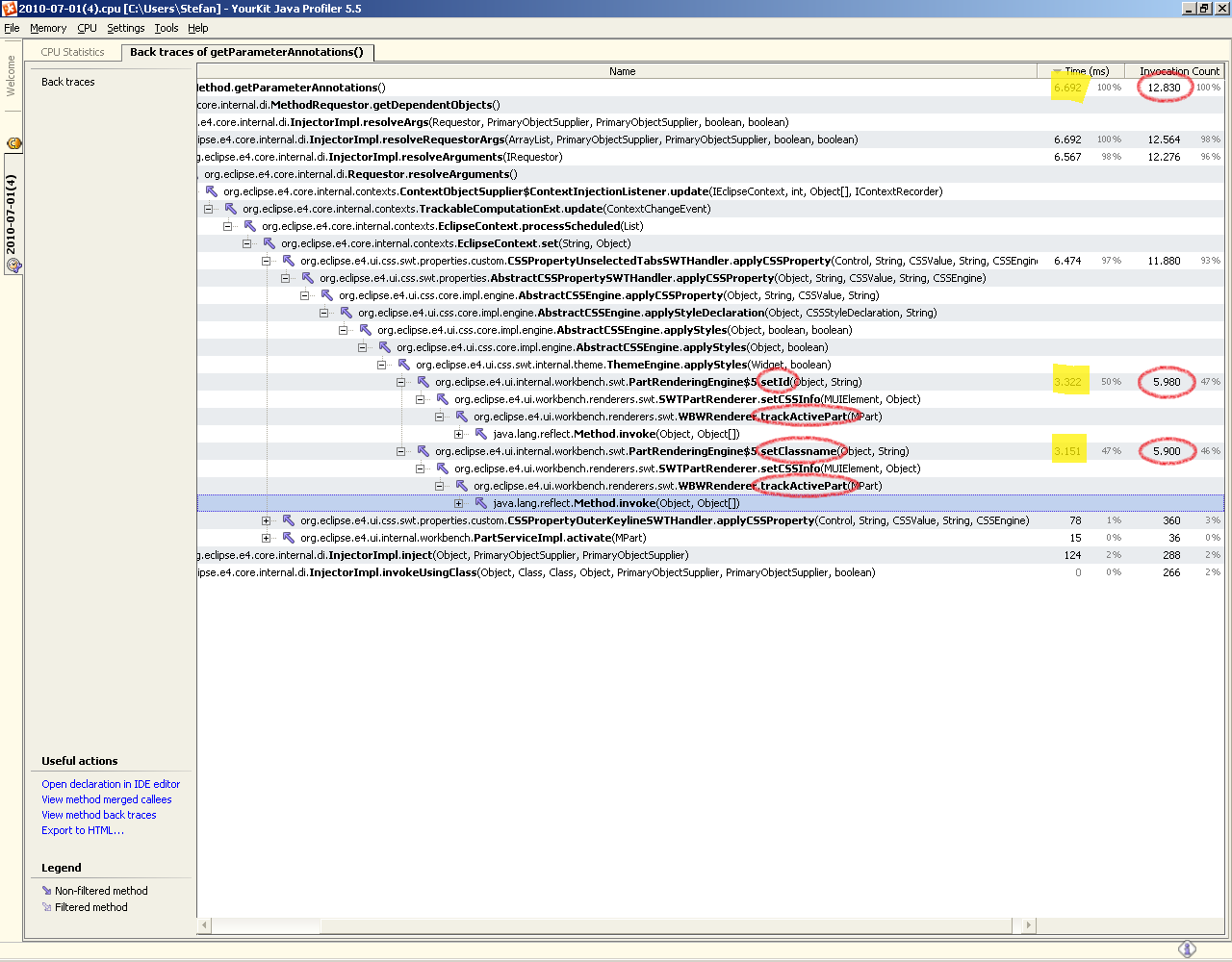The height and width of the screenshot is (962, 1232).
Task: Select the MethodRequestor.getDependentObjects() row
Action: click(710, 105)
